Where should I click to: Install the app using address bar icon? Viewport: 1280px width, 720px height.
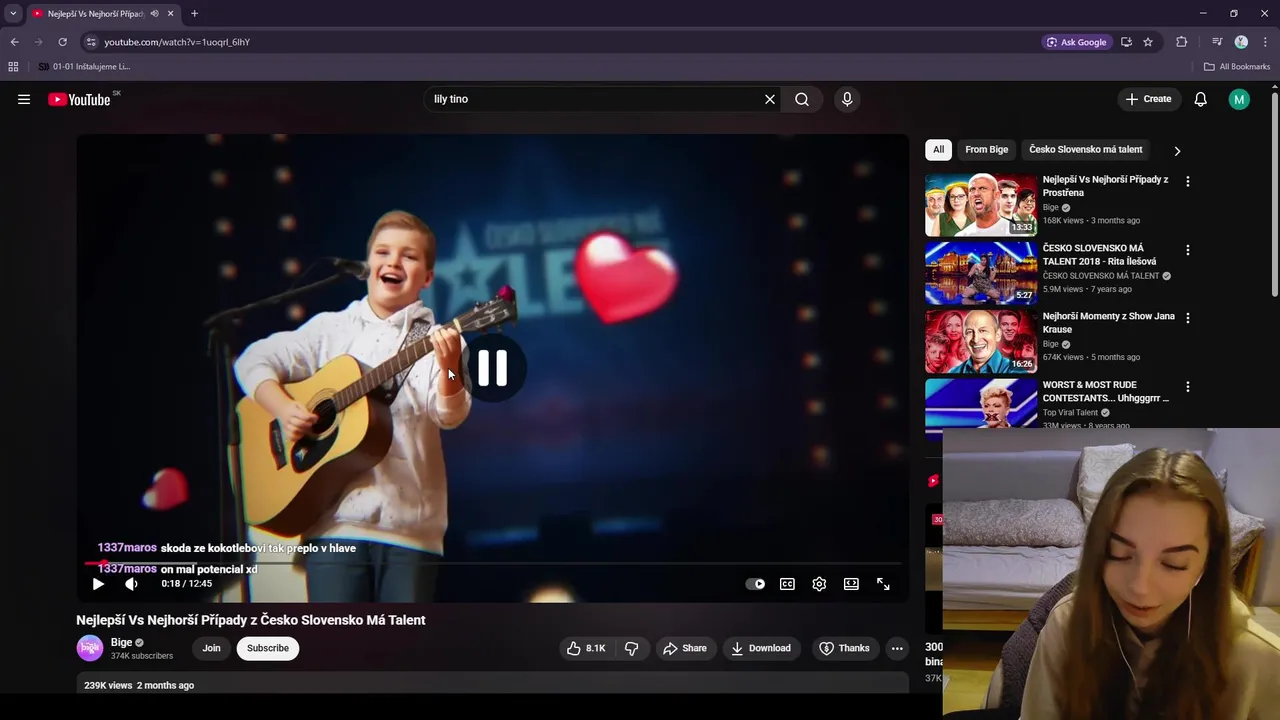click(1126, 42)
